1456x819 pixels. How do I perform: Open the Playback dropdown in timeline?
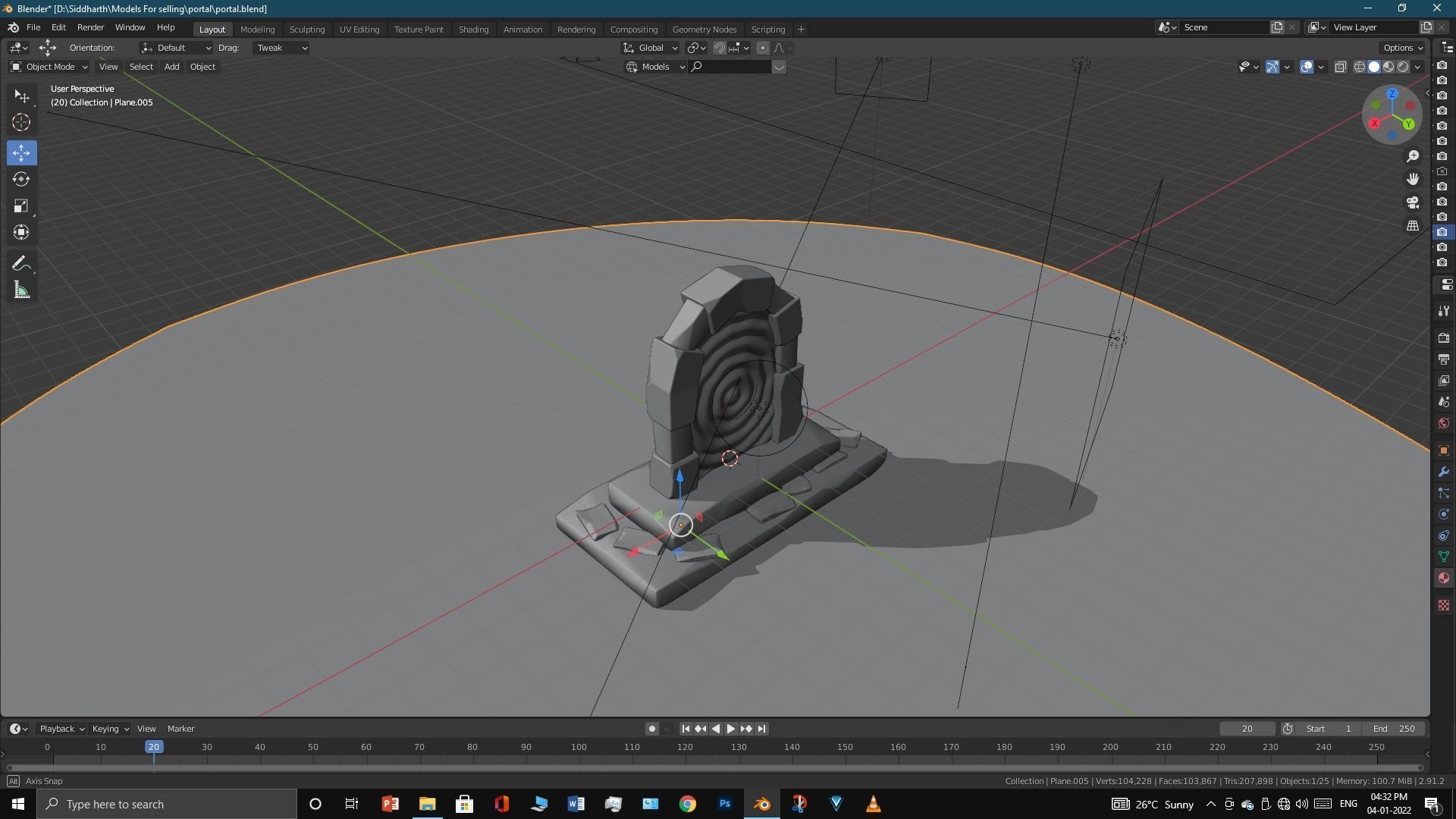click(x=61, y=729)
